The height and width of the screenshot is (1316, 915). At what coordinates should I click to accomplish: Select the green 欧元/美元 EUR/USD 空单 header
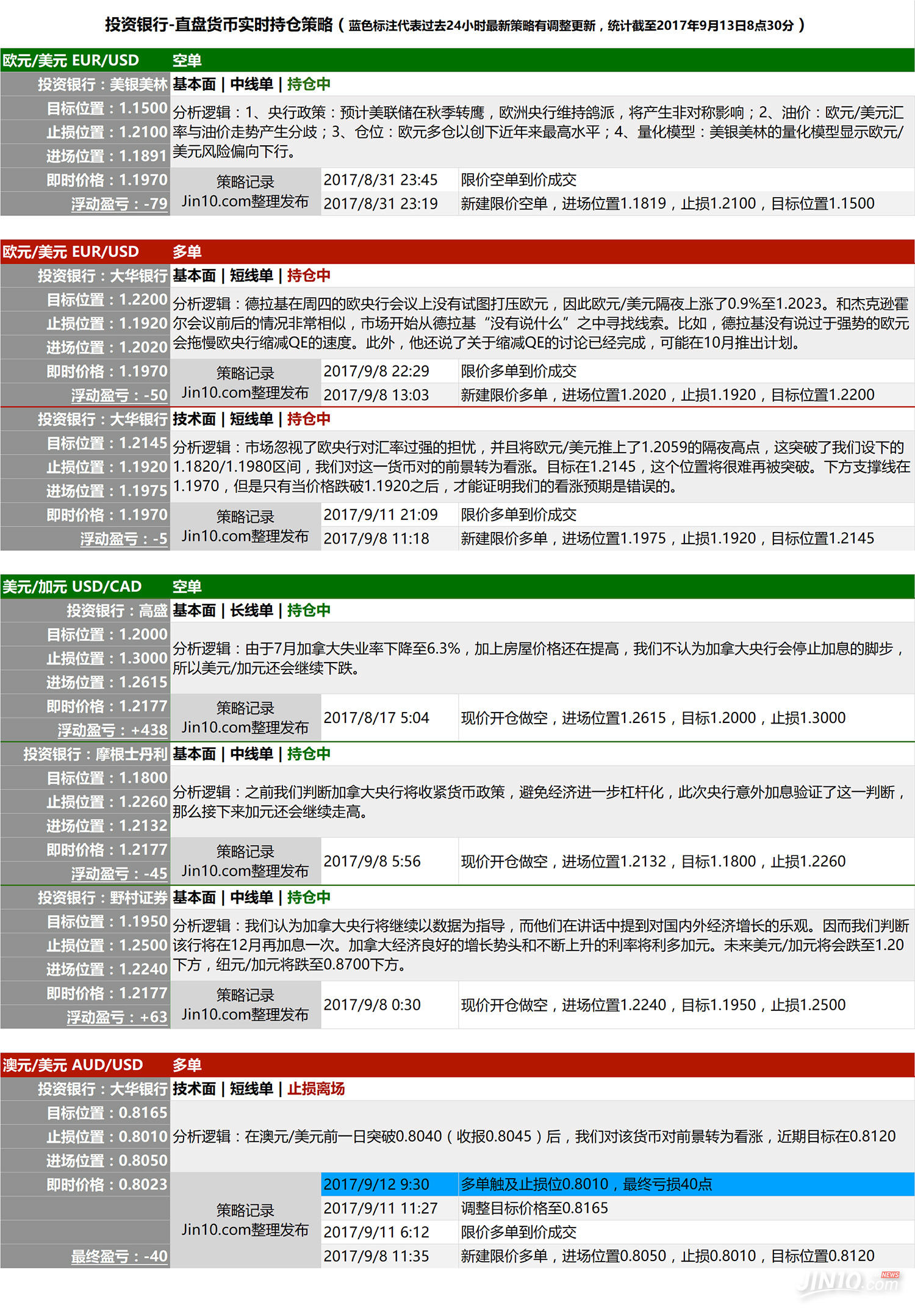[x=457, y=60]
